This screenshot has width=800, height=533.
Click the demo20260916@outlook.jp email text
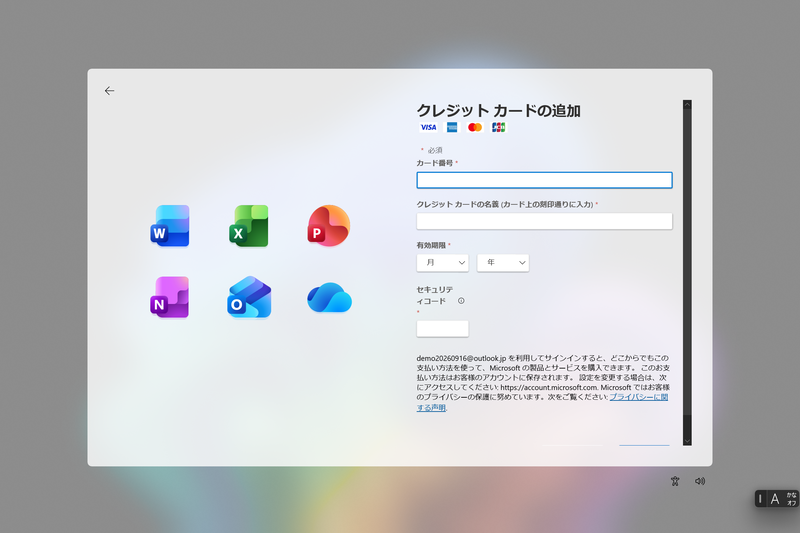click(461, 358)
